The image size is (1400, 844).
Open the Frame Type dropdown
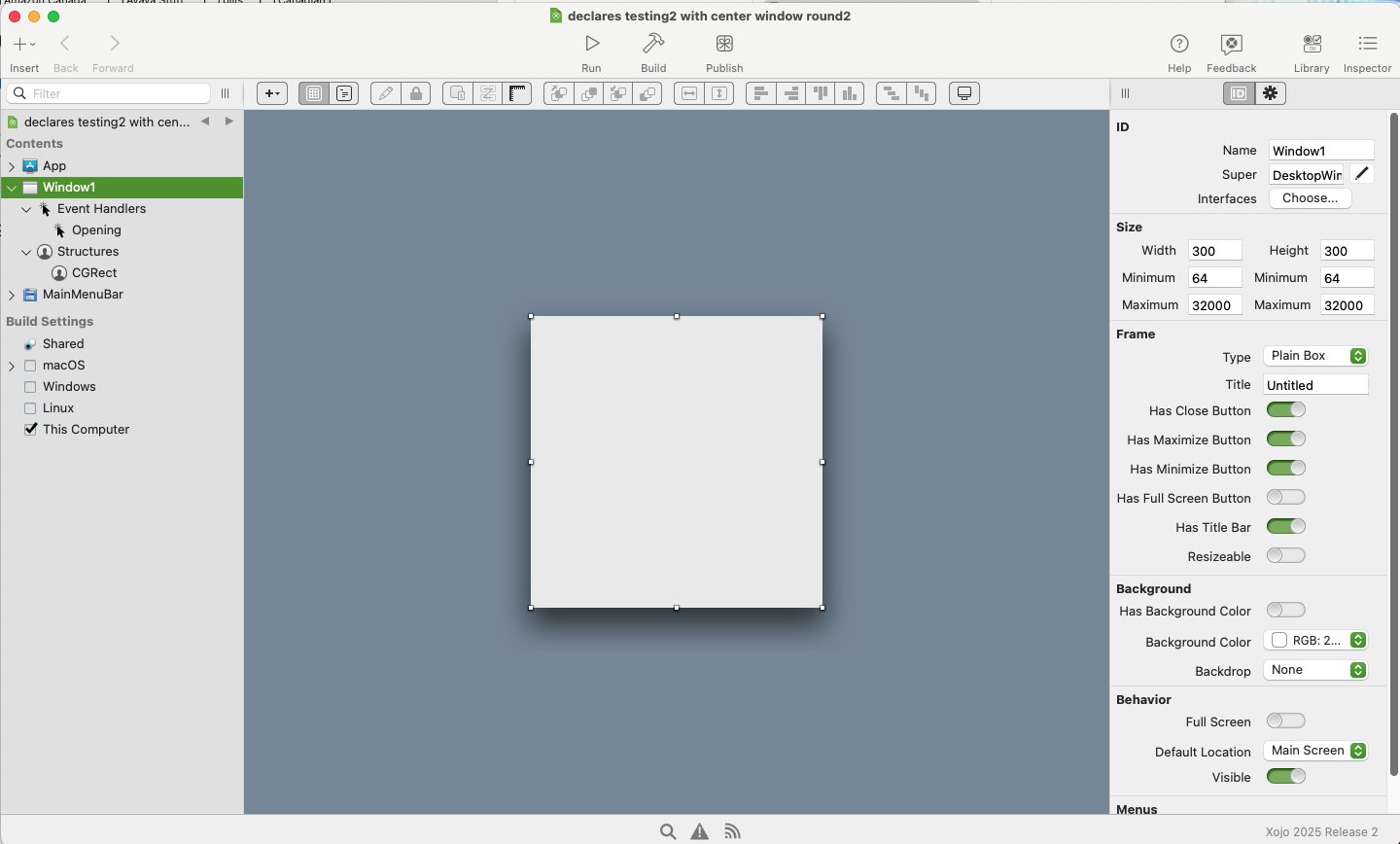pyautogui.click(x=1315, y=356)
